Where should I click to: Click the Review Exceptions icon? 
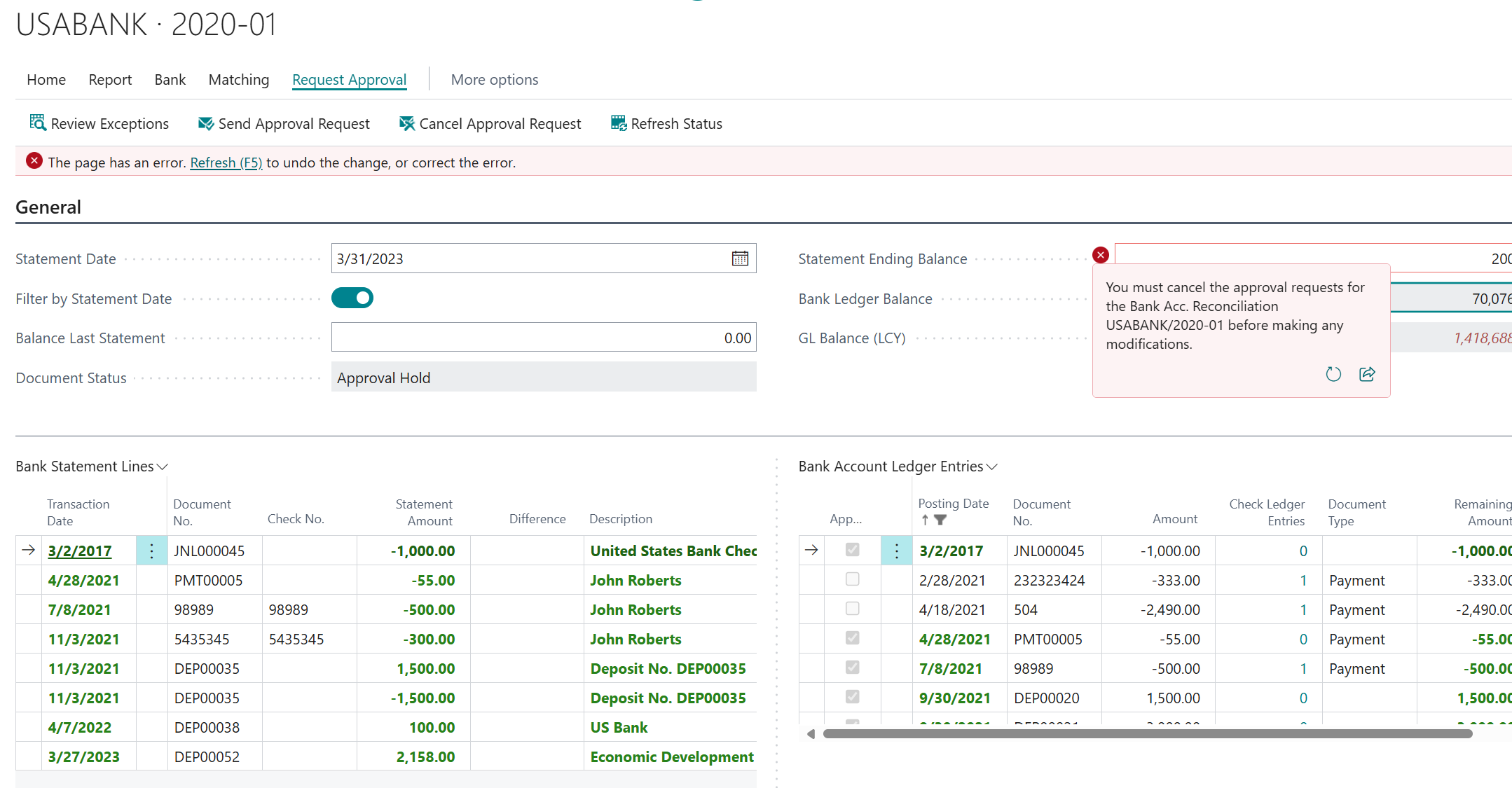[x=37, y=123]
